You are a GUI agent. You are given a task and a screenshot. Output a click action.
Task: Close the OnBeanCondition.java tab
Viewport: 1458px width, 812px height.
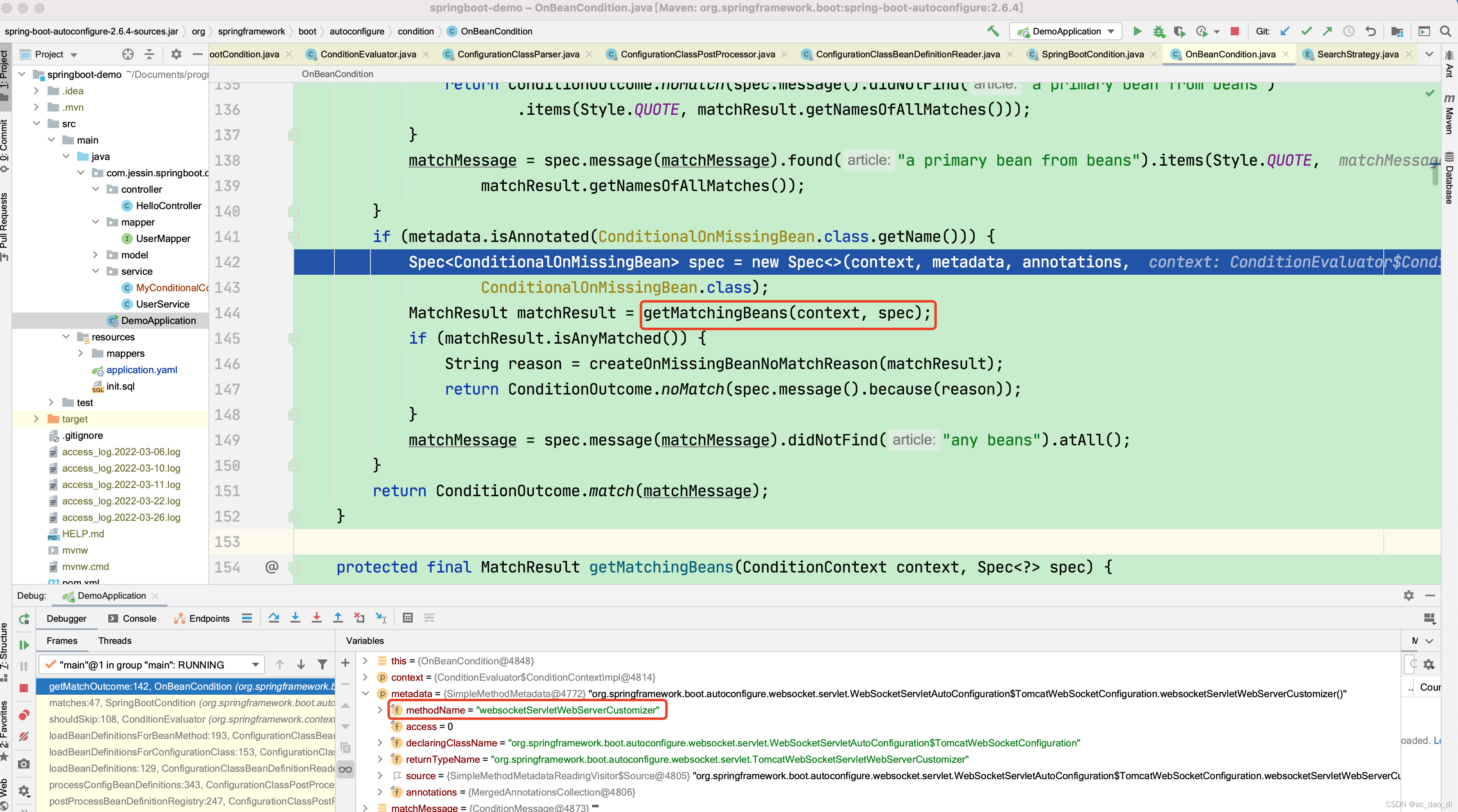click(x=1286, y=54)
